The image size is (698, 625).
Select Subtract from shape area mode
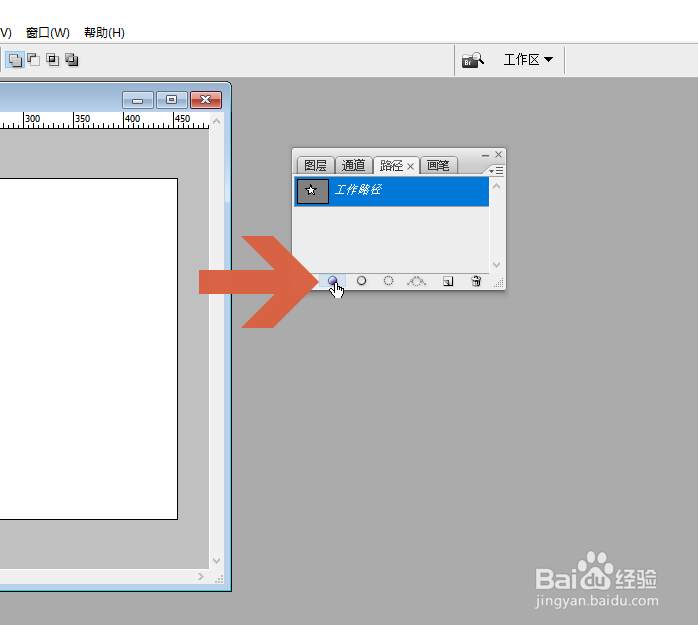point(33,60)
